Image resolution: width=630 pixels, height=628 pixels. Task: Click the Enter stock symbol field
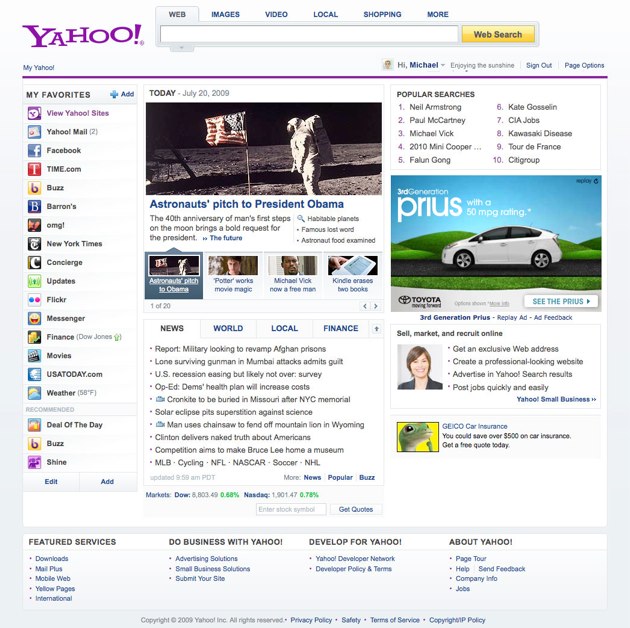pyautogui.click(x=291, y=509)
